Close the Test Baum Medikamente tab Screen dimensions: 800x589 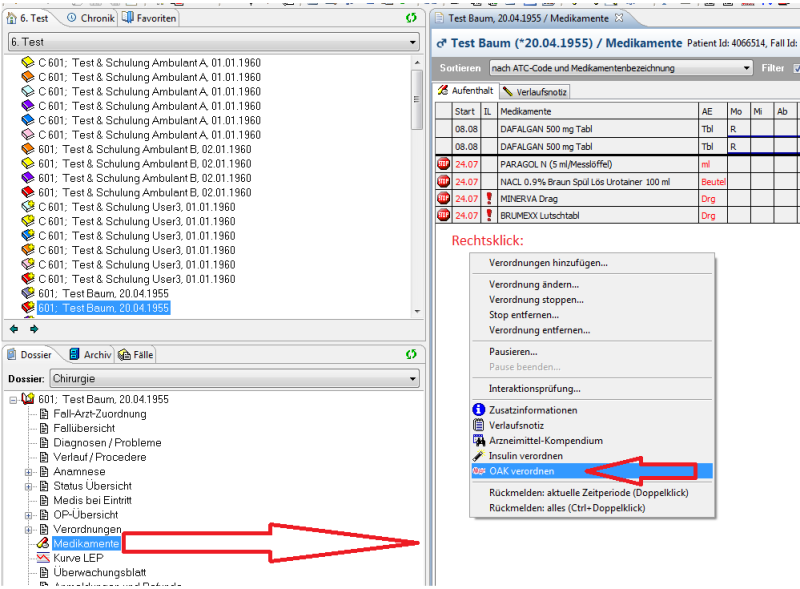coord(619,18)
